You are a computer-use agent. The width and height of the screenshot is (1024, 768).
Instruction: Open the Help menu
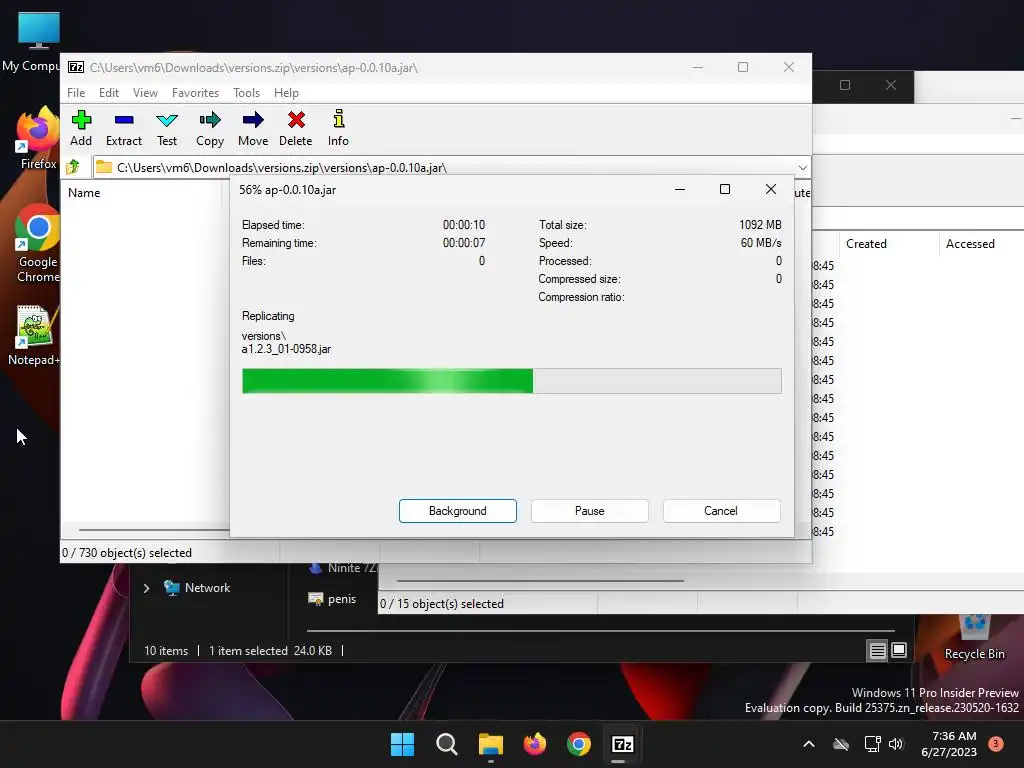[286, 93]
